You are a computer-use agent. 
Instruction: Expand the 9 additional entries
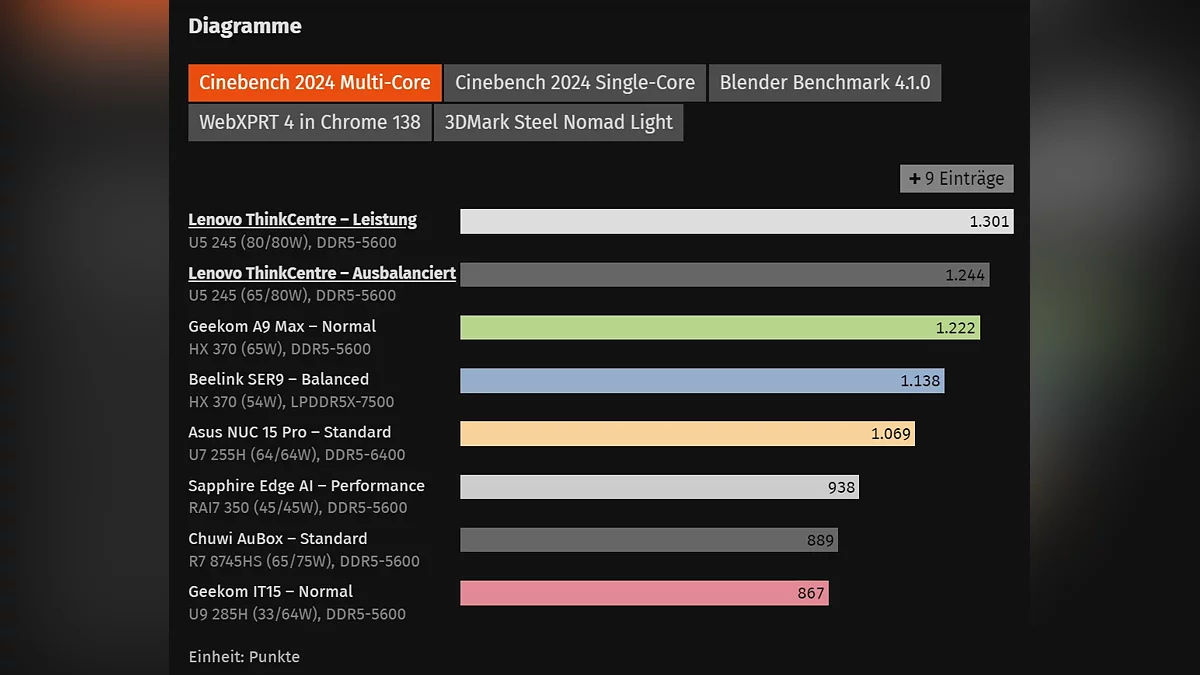[956, 179]
